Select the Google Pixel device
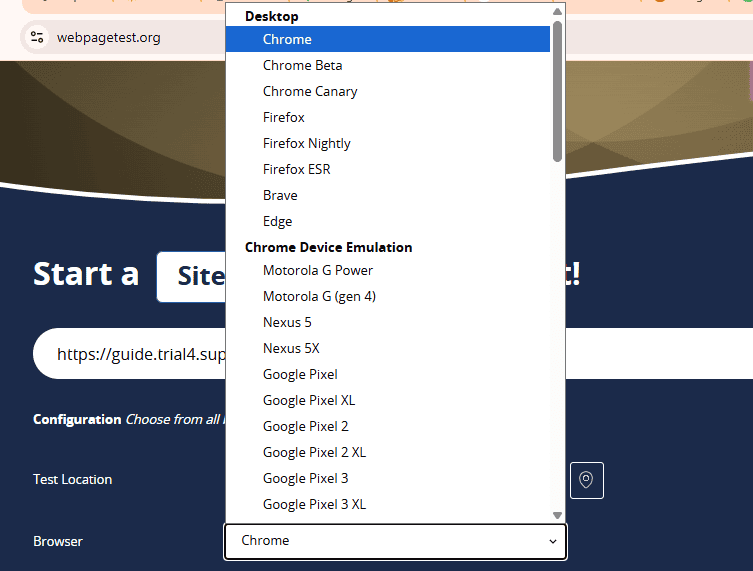The width and height of the screenshot is (753, 571). (x=388, y=374)
